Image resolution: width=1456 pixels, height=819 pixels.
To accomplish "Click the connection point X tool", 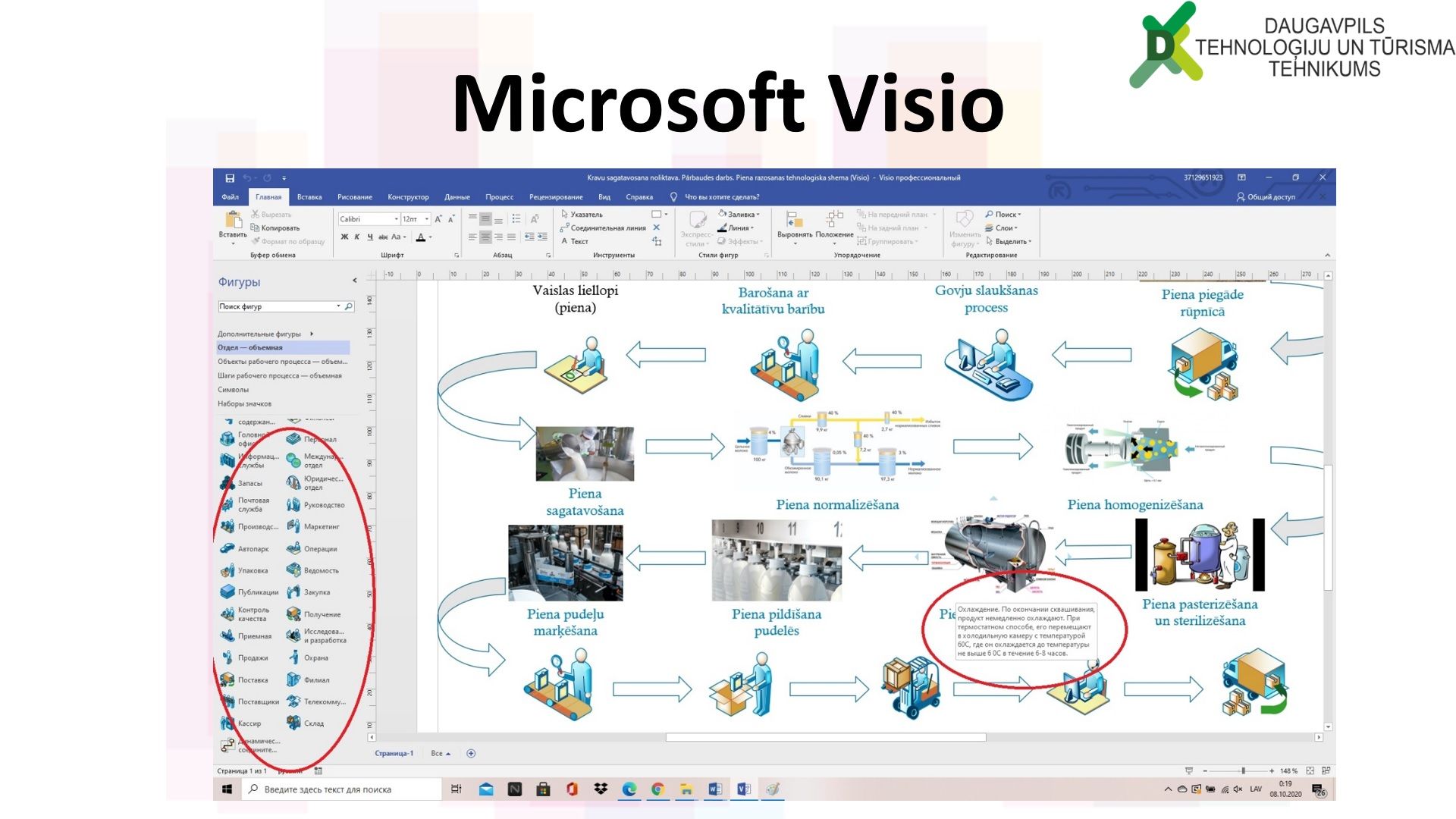I will click(657, 227).
